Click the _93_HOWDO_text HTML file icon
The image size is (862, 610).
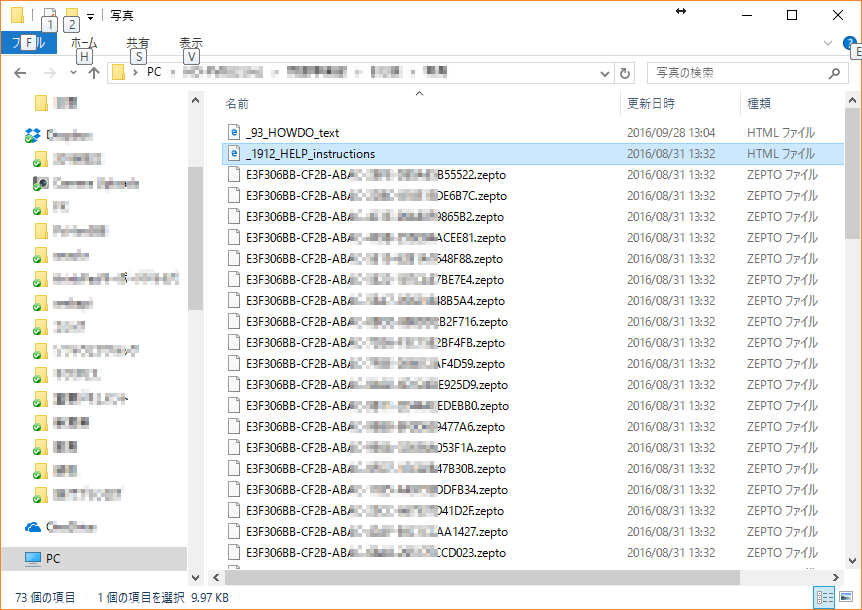click(x=235, y=132)
